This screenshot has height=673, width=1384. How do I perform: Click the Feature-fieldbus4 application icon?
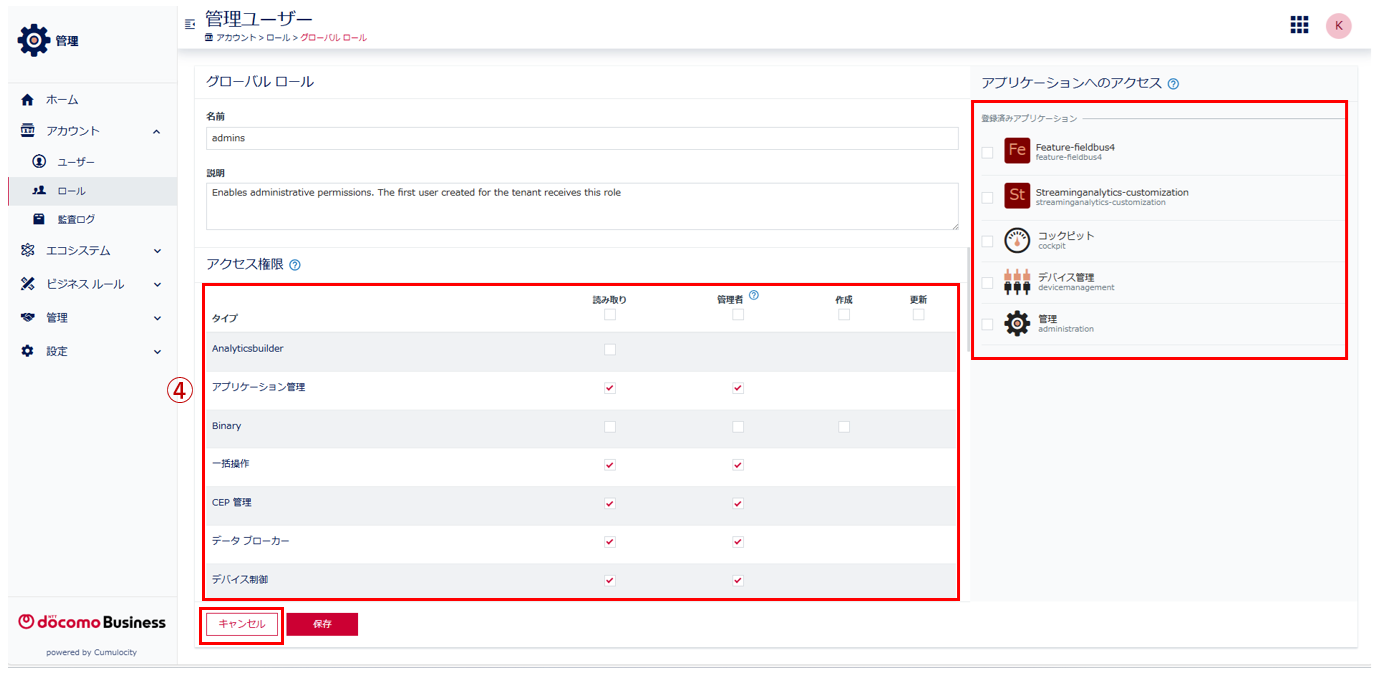click(1017, 151)
